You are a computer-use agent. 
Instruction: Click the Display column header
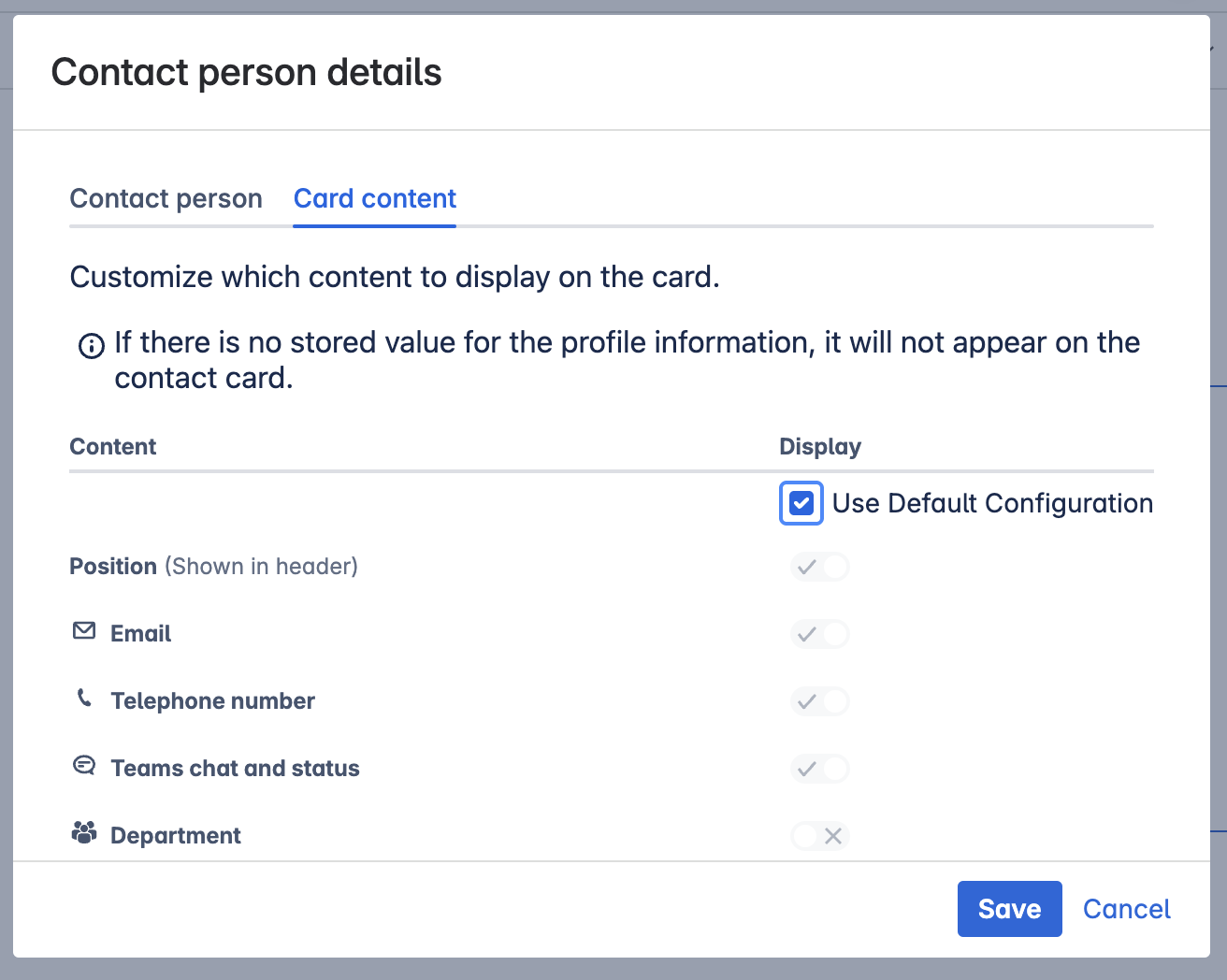[820, 446]
